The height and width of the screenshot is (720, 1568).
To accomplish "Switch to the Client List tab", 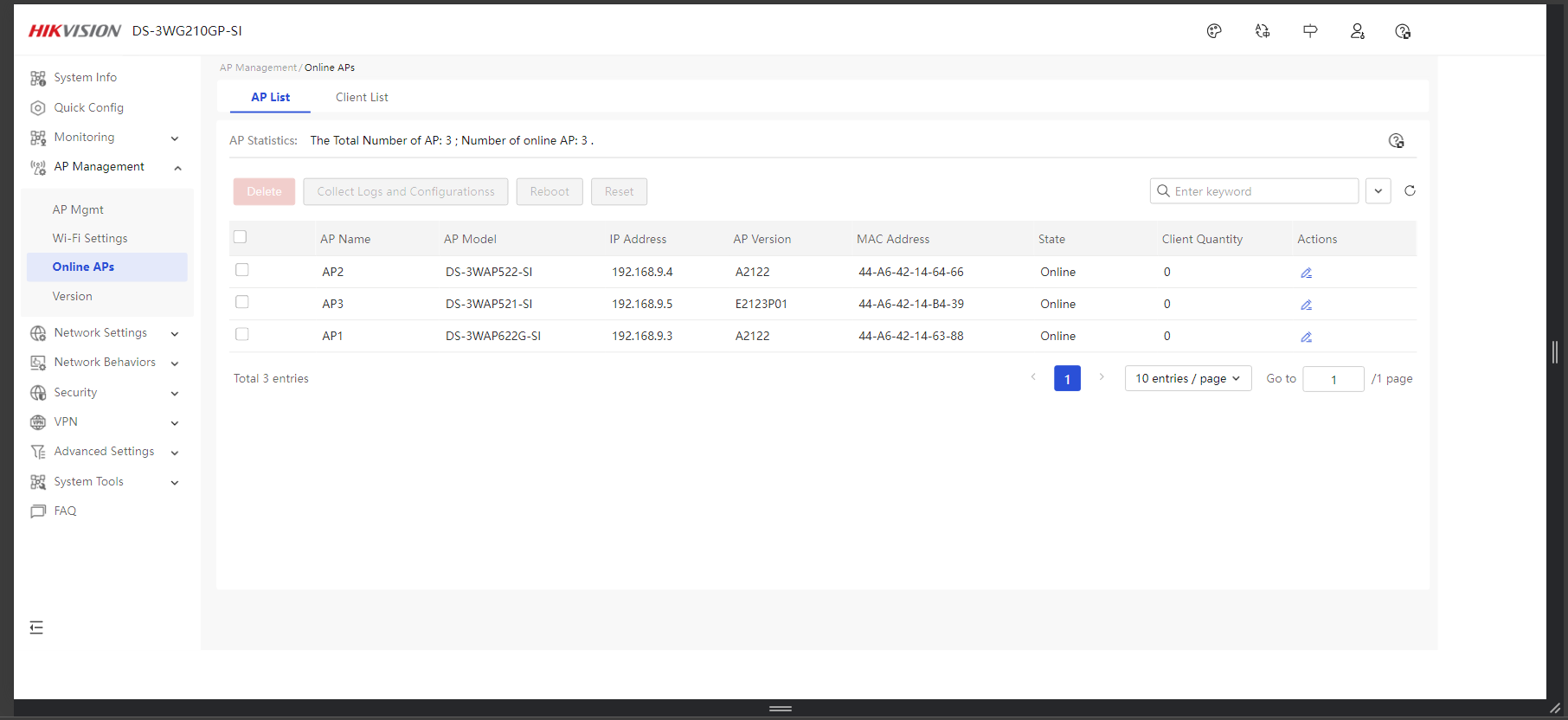I will (x=362, y=98).
